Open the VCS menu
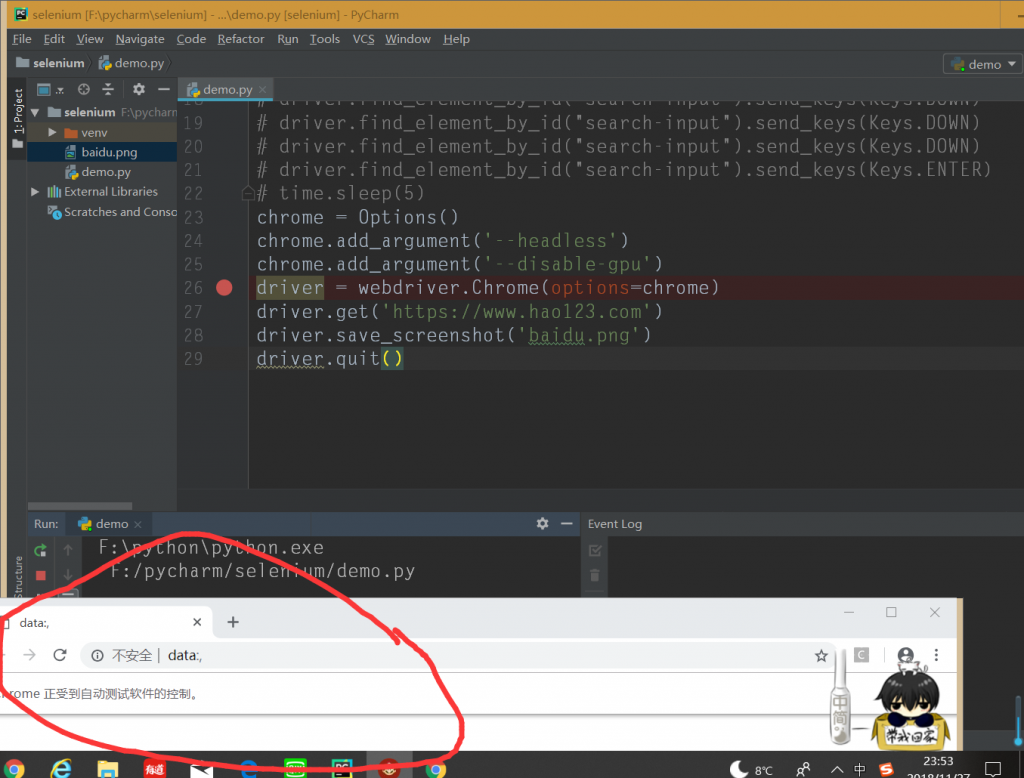This screenshot has height=778, width=1024. [x=363, y=39]
